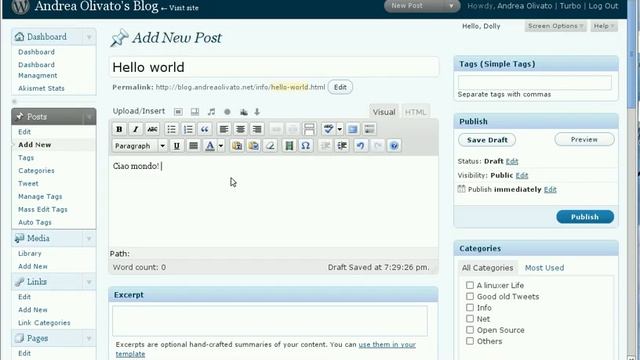
Task: Justify text with align full
Action: (x=193, y=146)
